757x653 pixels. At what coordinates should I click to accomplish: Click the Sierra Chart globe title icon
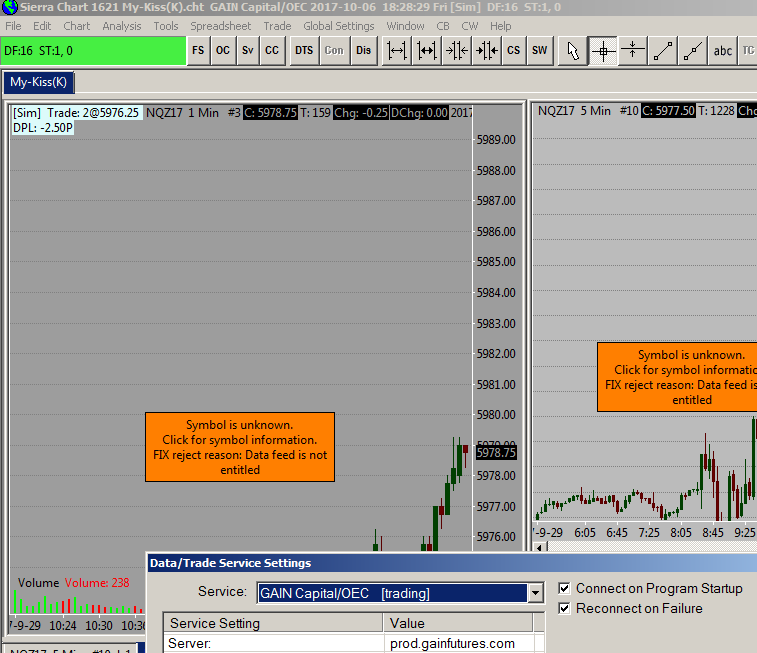[x=10, y=7]
